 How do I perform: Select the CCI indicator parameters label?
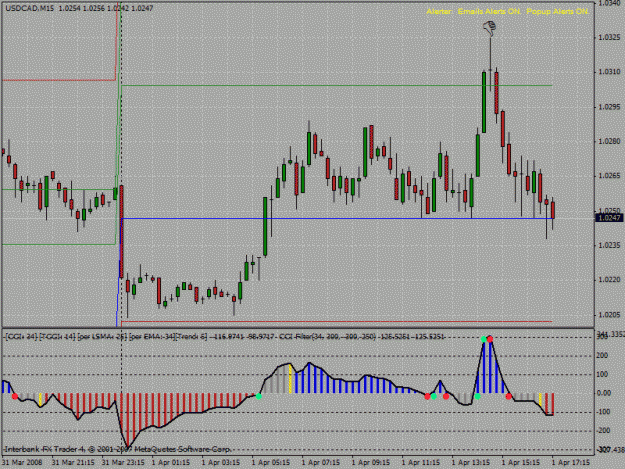pos(225,337)
